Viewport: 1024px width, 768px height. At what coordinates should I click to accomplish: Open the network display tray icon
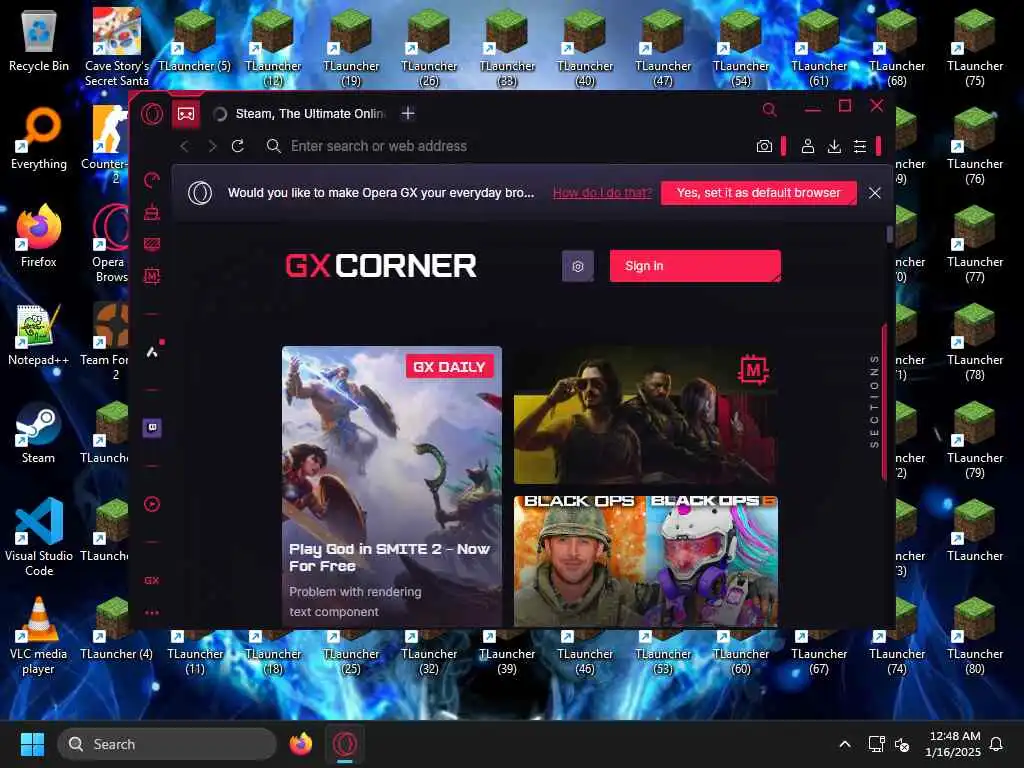pos(876,744)
